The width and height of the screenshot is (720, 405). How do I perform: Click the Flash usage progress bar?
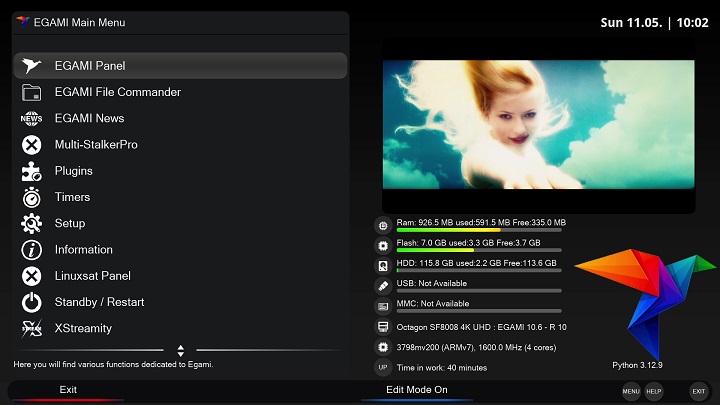(479, 250)
